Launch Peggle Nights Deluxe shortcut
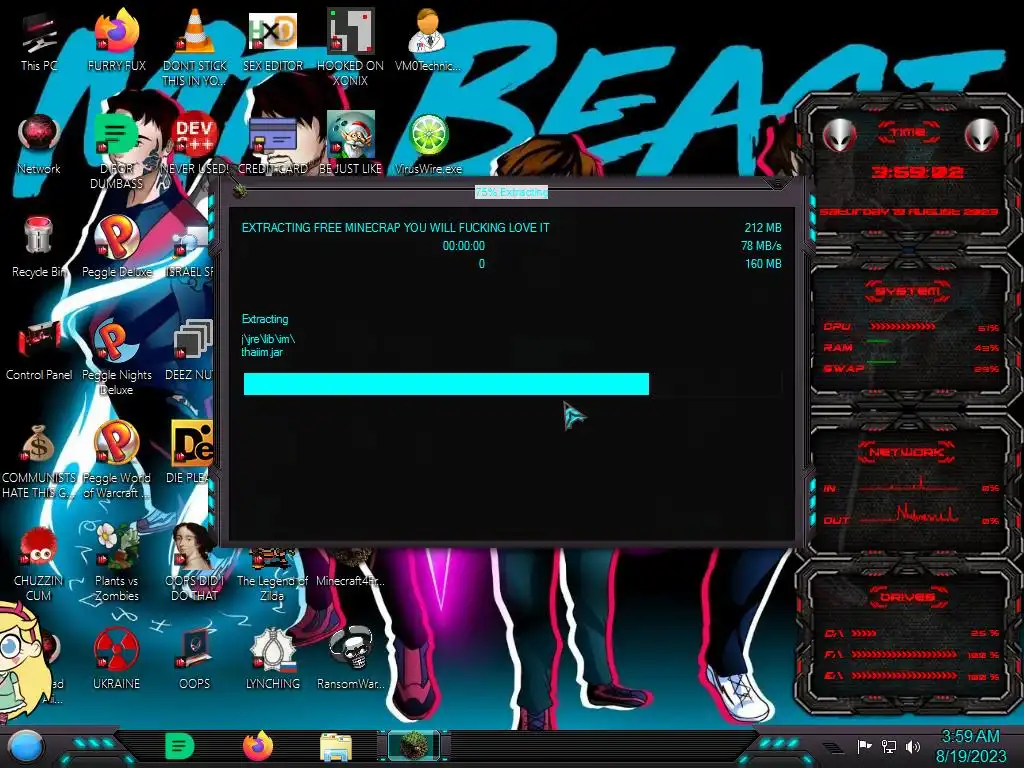 point(116,357)
